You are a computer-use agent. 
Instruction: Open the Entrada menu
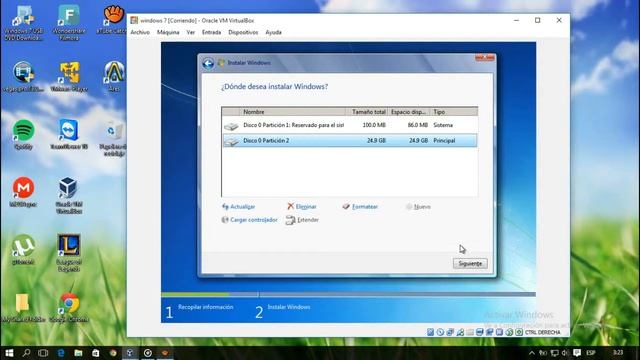(211, 32)
